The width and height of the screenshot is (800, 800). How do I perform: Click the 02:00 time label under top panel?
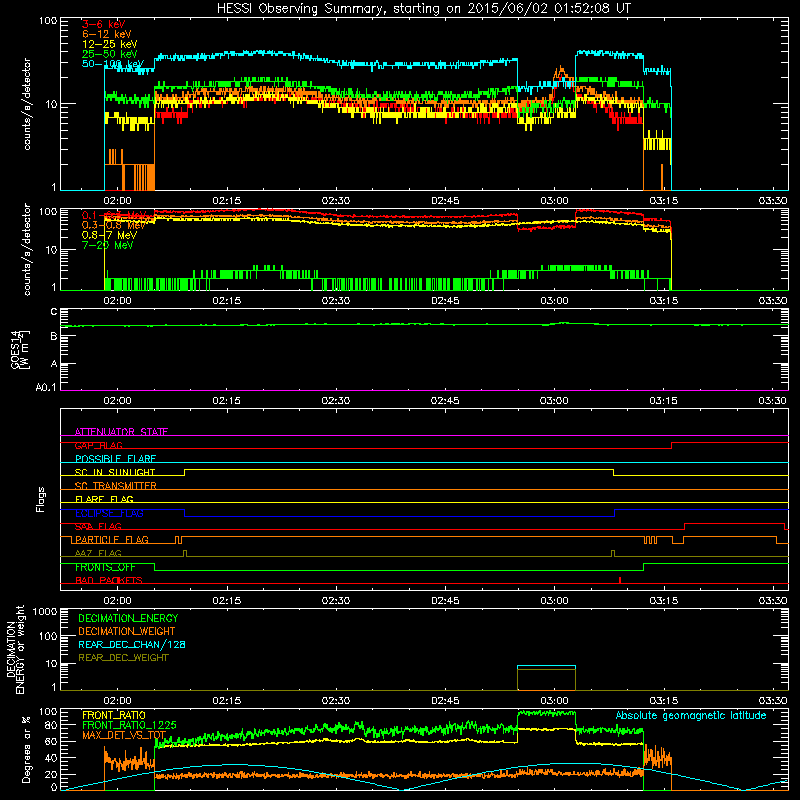117,201
